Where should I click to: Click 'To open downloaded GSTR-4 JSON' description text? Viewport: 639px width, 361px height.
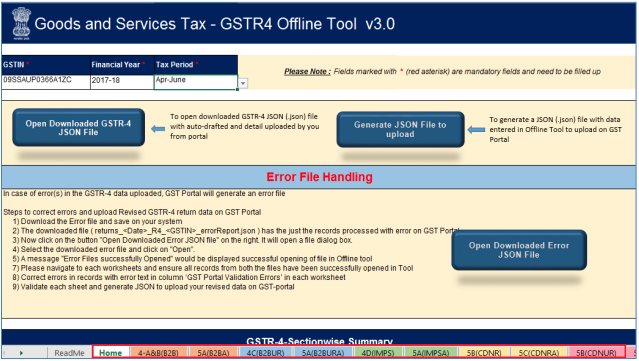245,126
